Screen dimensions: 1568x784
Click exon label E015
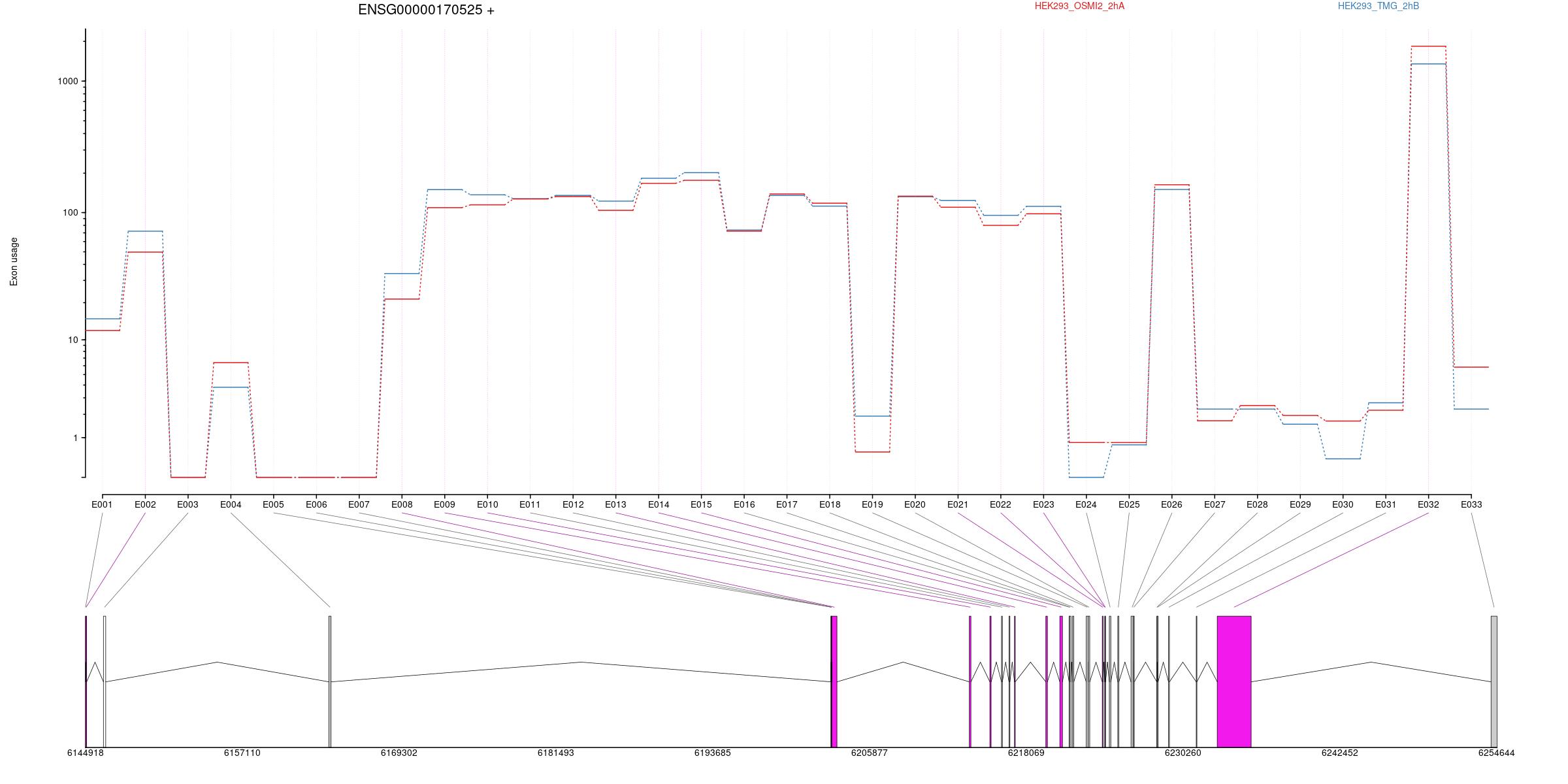(x=701, y=504)
